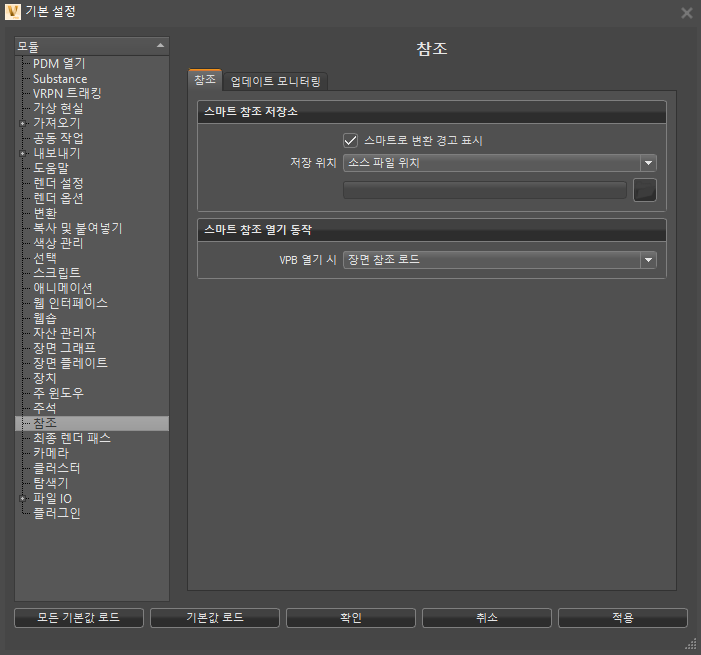Select 내보내기 module entry
701x655 pixels.
point(56,153)
